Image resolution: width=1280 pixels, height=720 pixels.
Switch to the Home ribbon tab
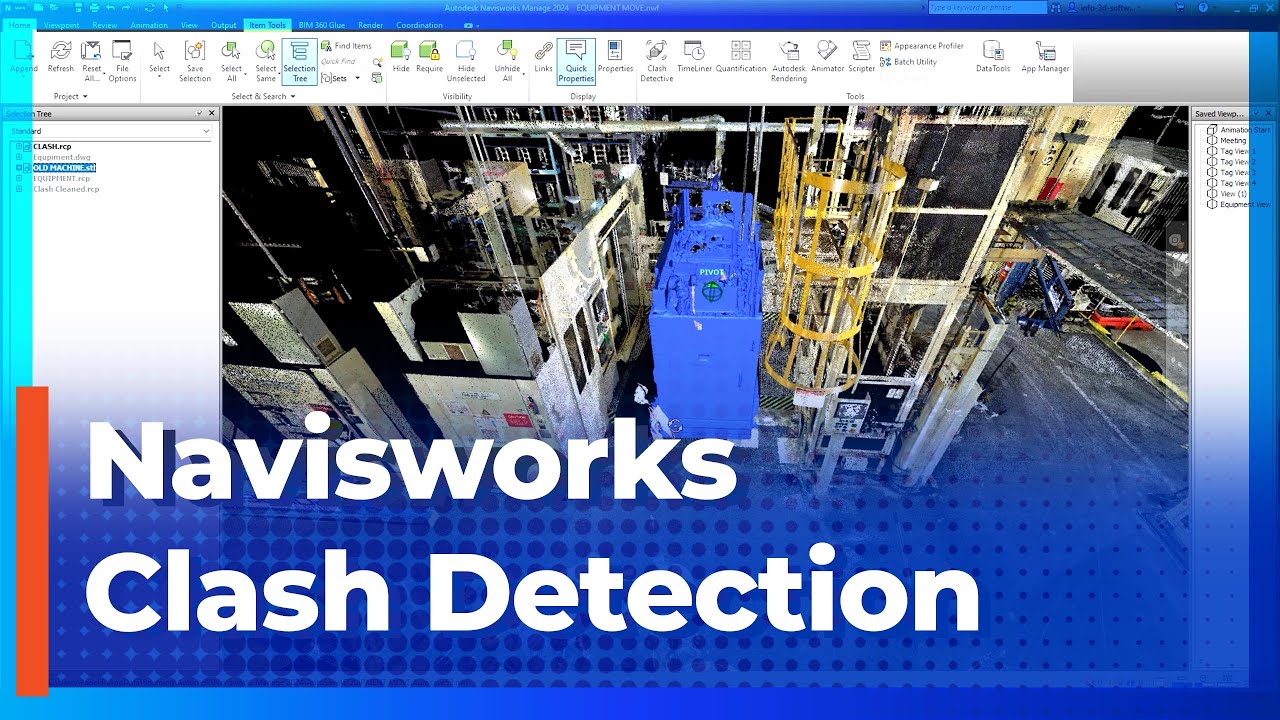pos(20,25)
